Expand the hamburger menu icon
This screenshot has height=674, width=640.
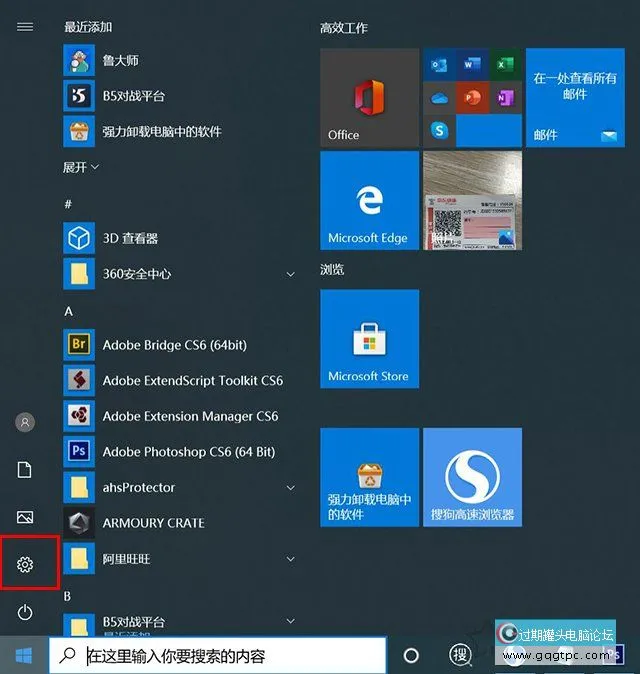[25, 27]
